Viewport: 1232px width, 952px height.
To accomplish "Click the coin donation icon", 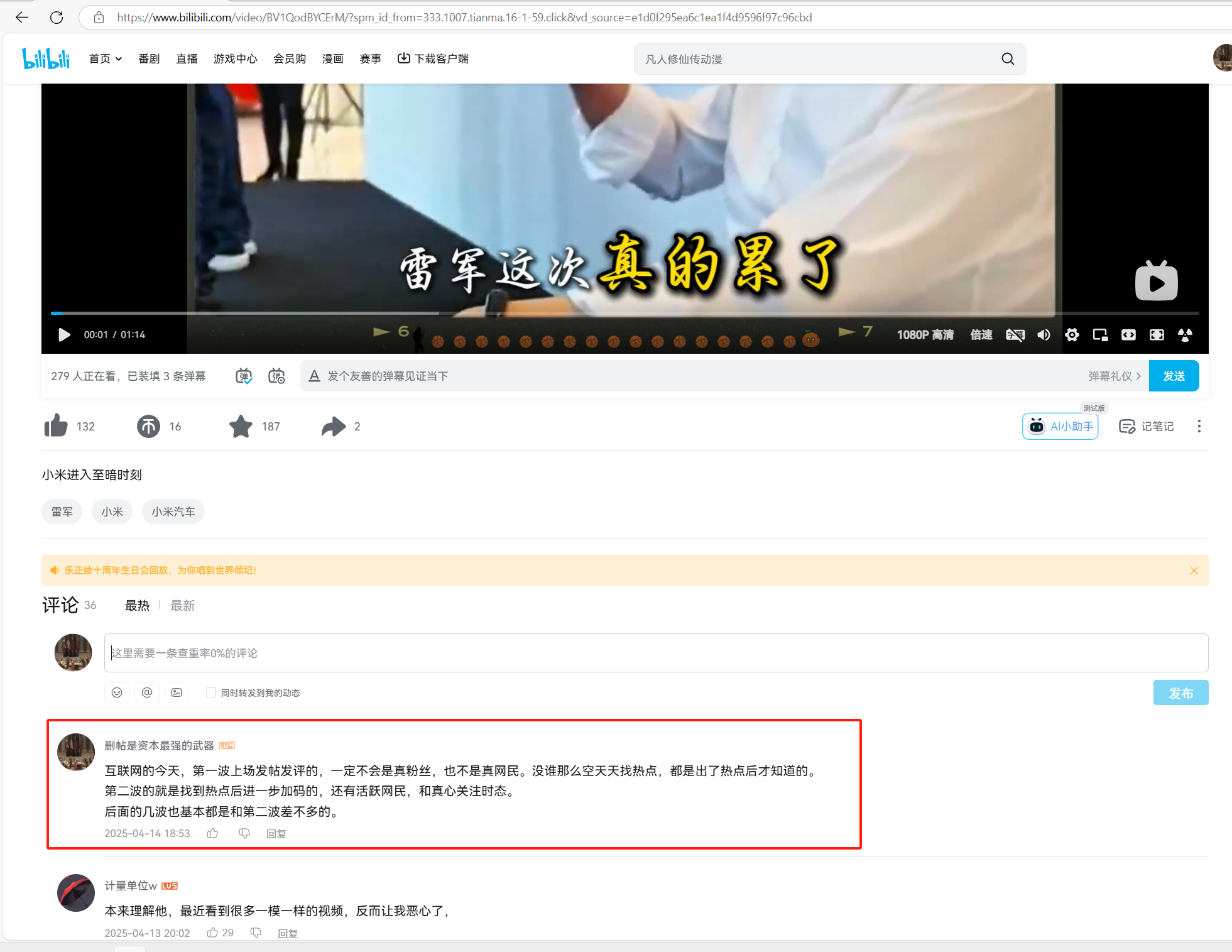I will click(148, 426).
